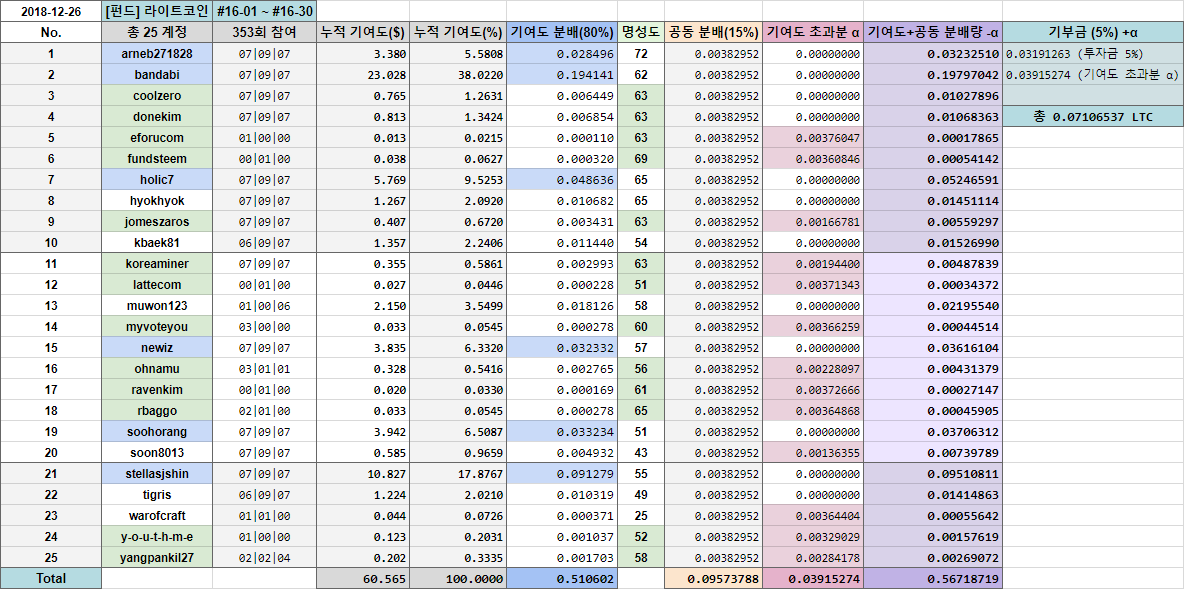
Task: Click the 기여도+공동 분배량 -α header
Action: tap(933, 32)
